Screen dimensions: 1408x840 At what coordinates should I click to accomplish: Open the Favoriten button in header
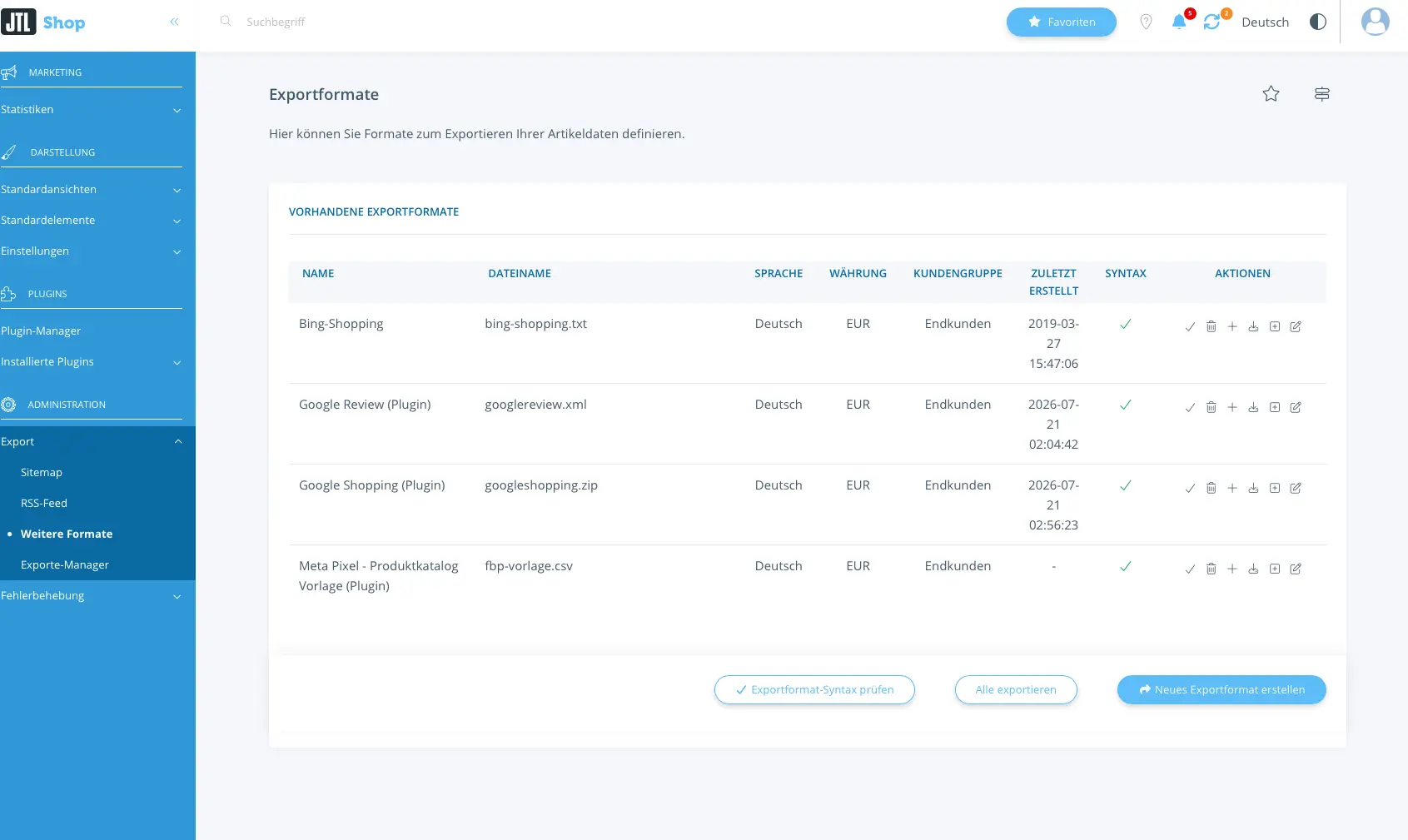(x=1062, y=22)
